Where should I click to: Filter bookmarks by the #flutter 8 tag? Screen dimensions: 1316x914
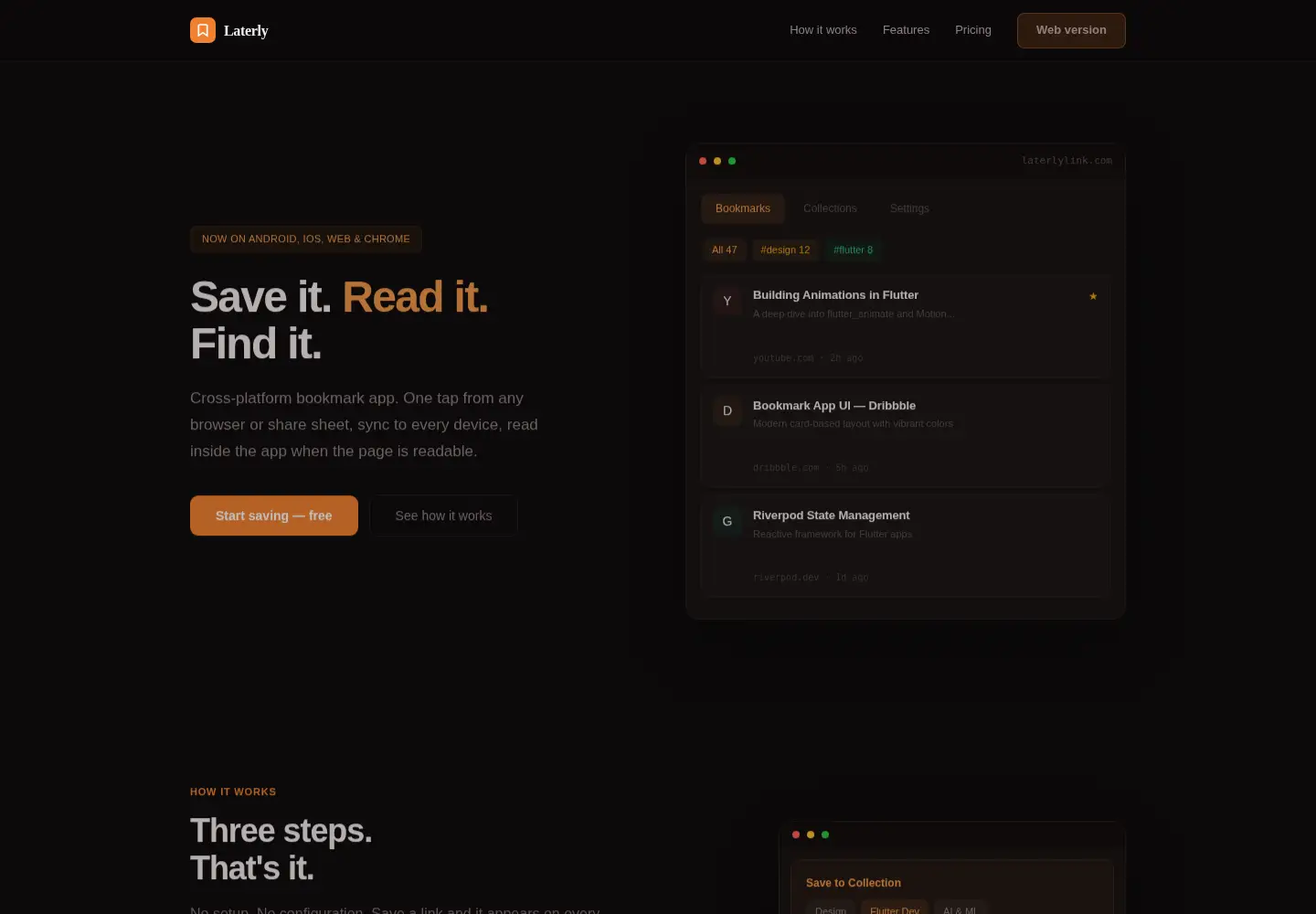853,250
